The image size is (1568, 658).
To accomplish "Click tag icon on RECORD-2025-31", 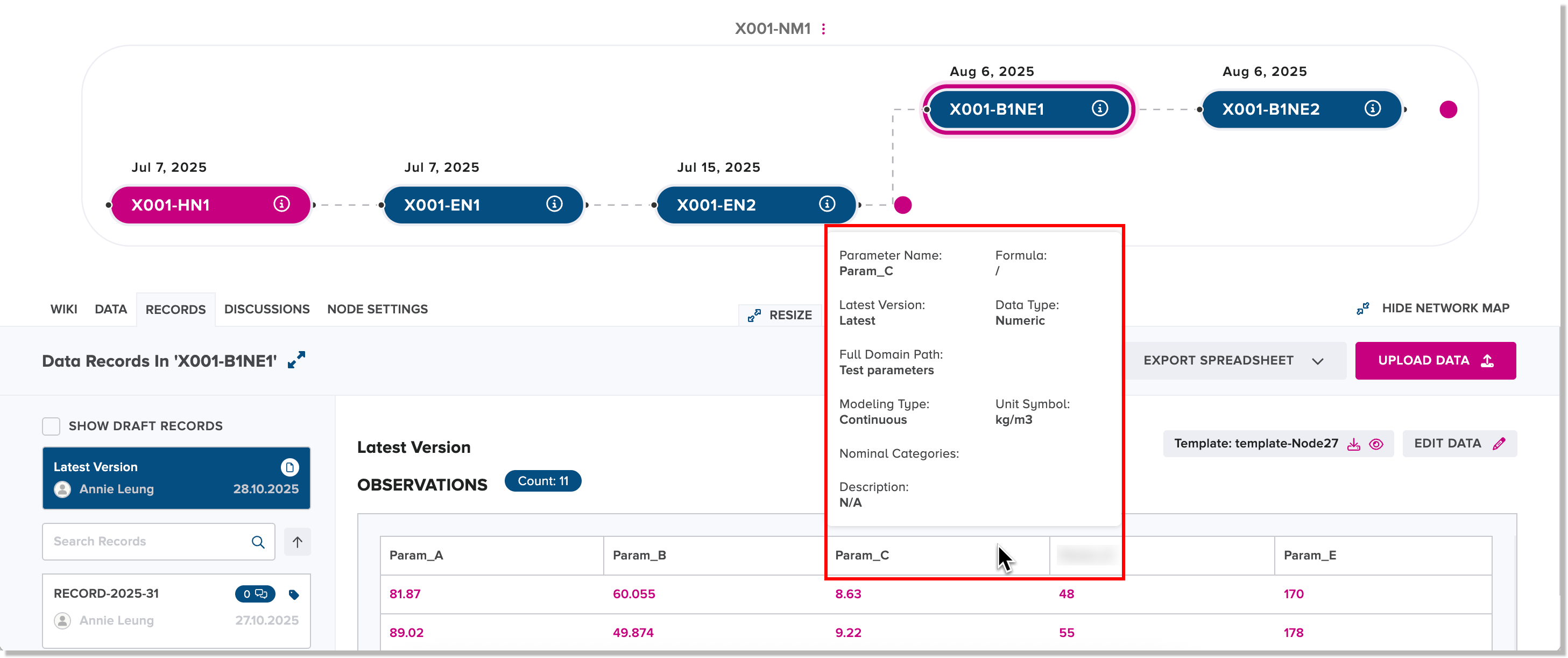I will click(x=293, y=594).
